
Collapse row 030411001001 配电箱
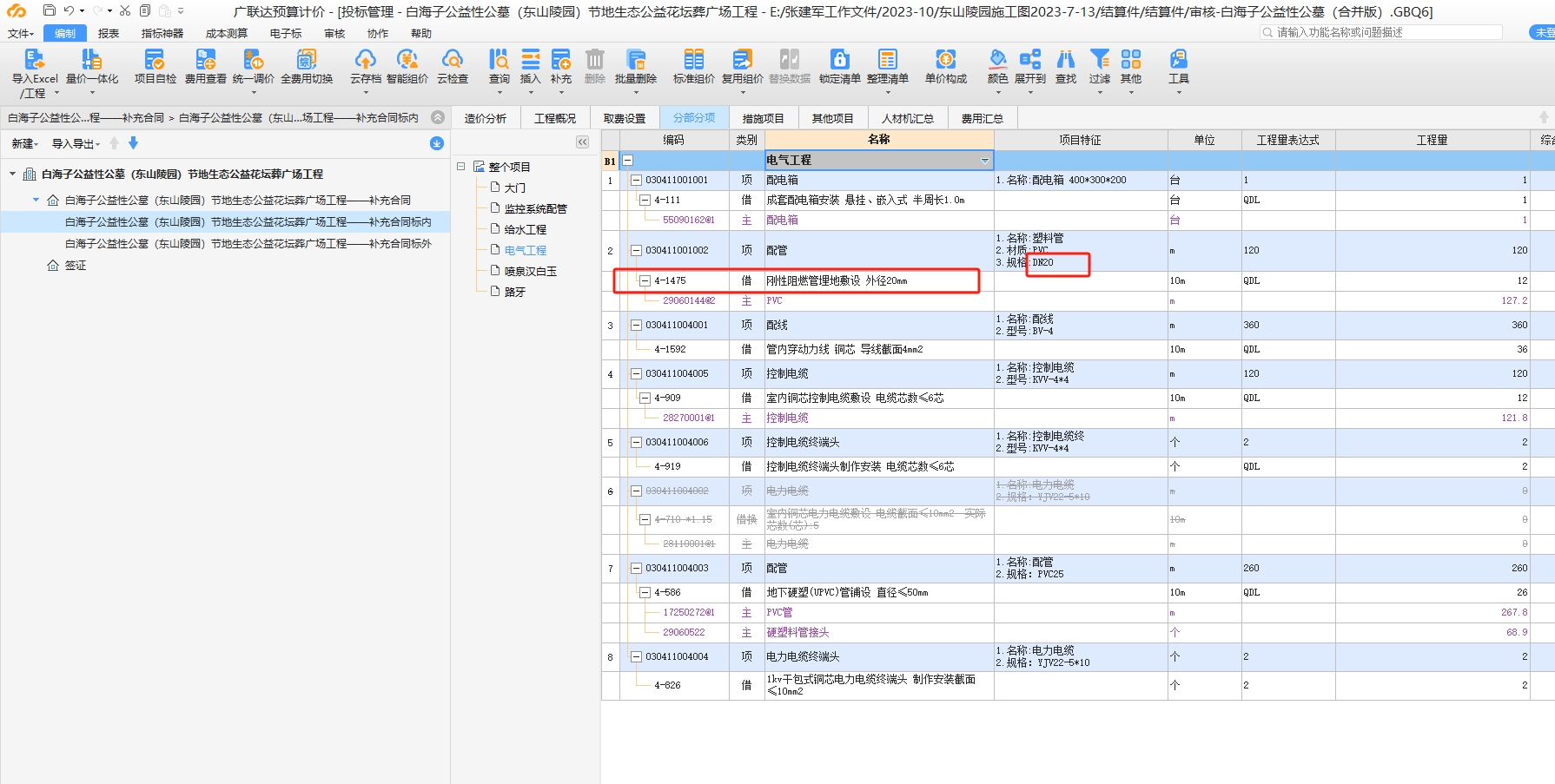(x=636, y=180)
